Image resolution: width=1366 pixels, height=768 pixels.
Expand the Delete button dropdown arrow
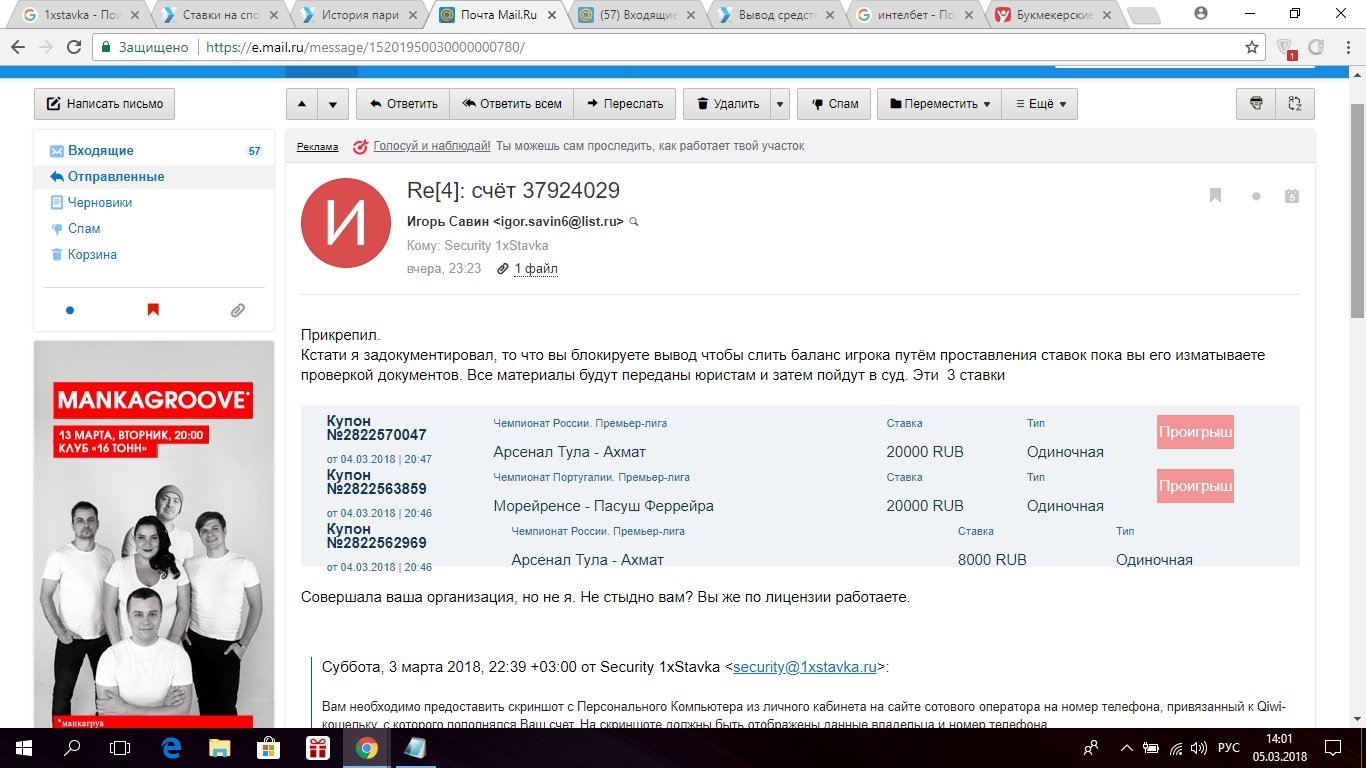pyautogui.click(x=780, y=104)
